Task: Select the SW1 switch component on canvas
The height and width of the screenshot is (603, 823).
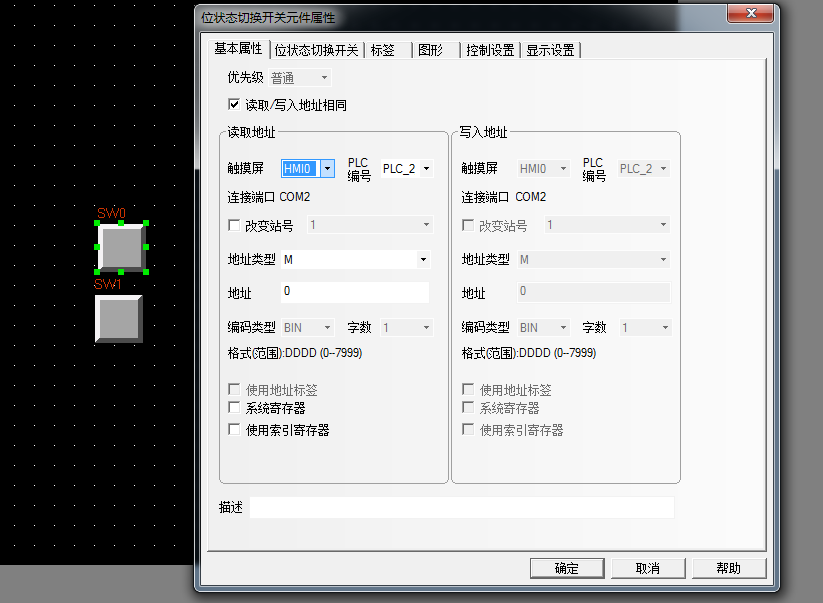Action: click(x=118, y=318)
